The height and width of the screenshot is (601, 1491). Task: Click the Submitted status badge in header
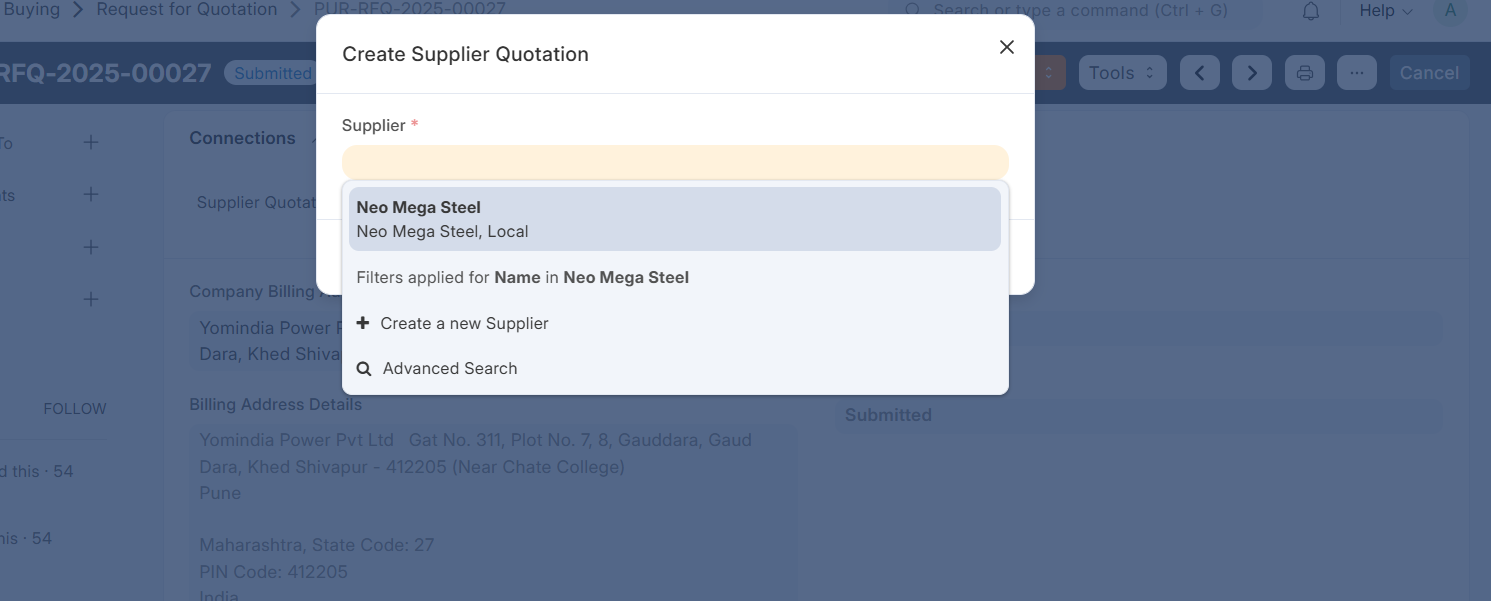coord(270,73)
